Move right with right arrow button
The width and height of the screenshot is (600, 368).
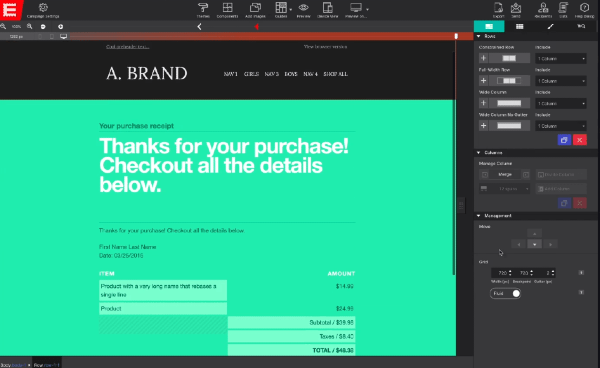[550, 244]
